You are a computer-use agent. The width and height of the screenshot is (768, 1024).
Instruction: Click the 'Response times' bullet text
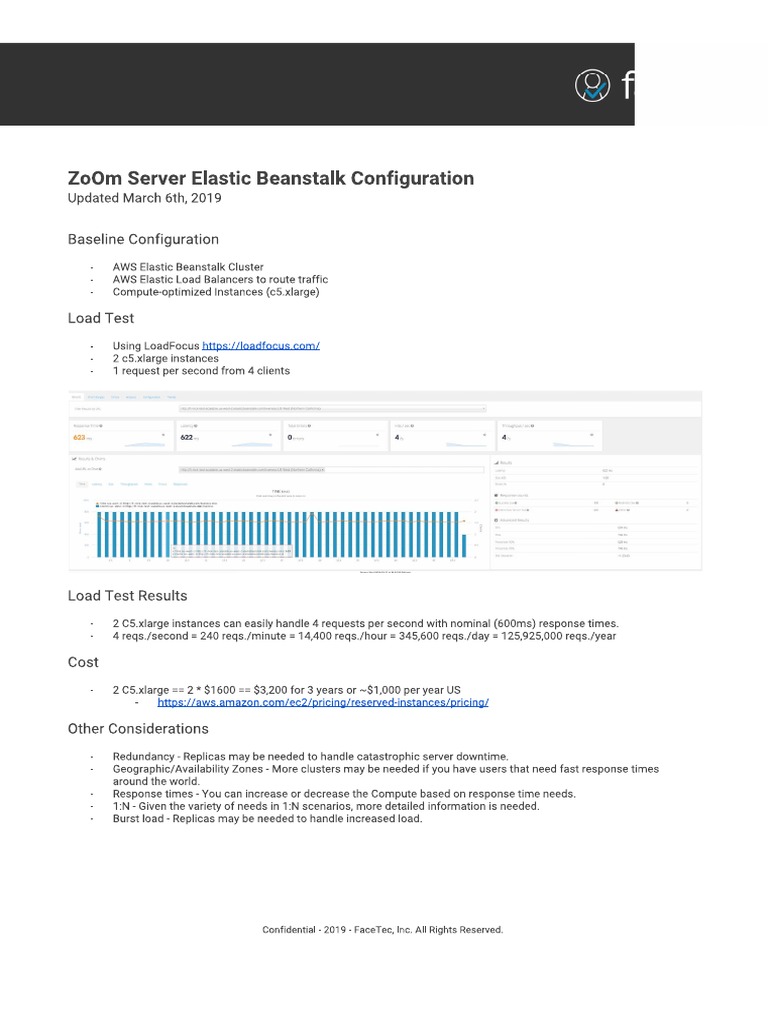pos(344,793)
